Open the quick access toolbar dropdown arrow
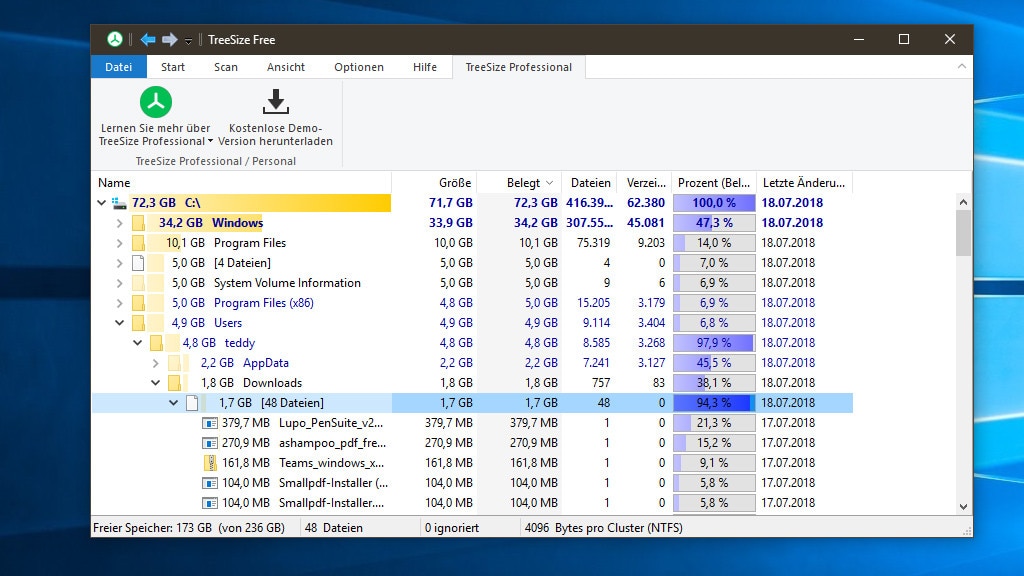 (x=188, y=40)
